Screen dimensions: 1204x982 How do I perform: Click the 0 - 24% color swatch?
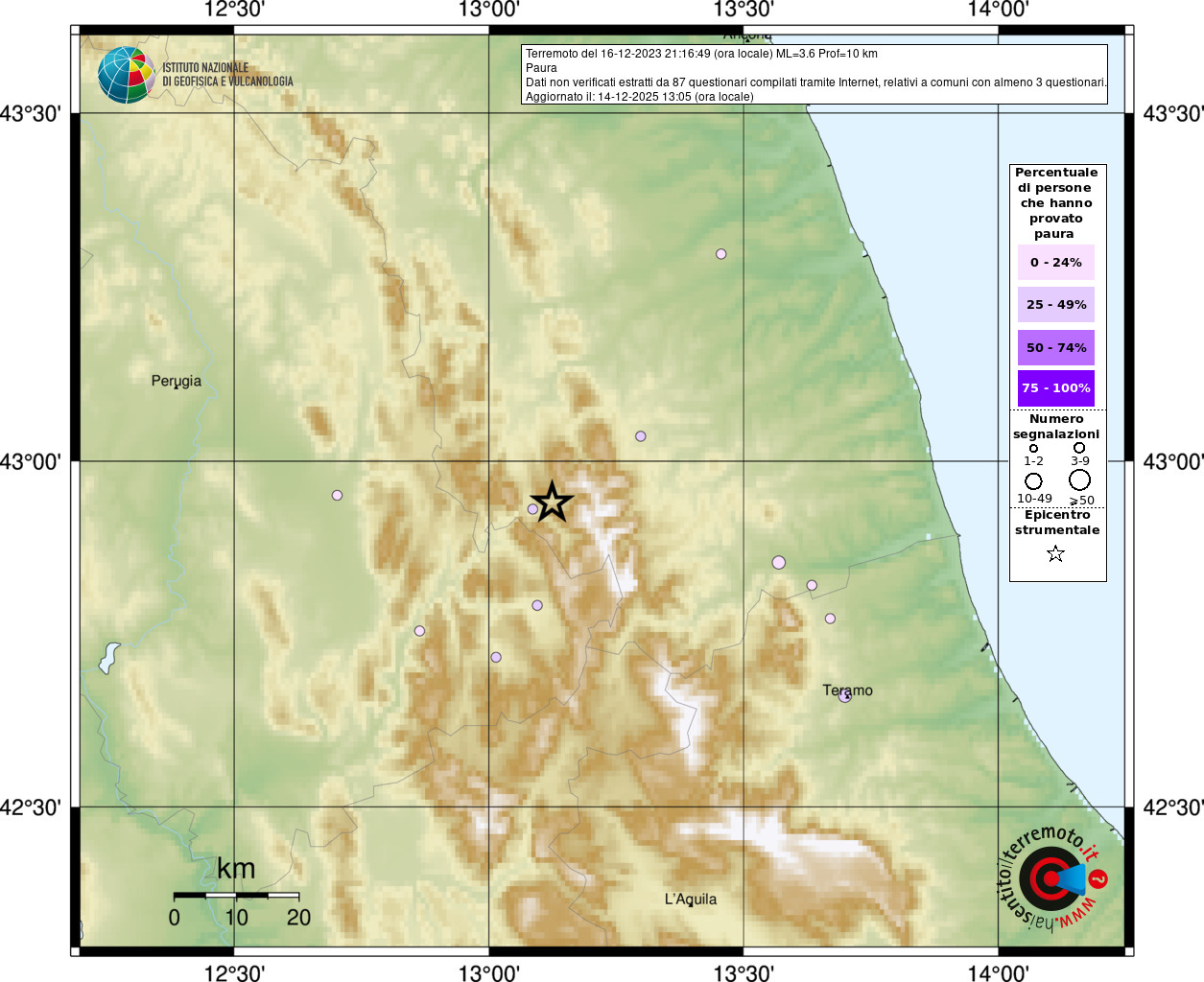coord(1056,262)
